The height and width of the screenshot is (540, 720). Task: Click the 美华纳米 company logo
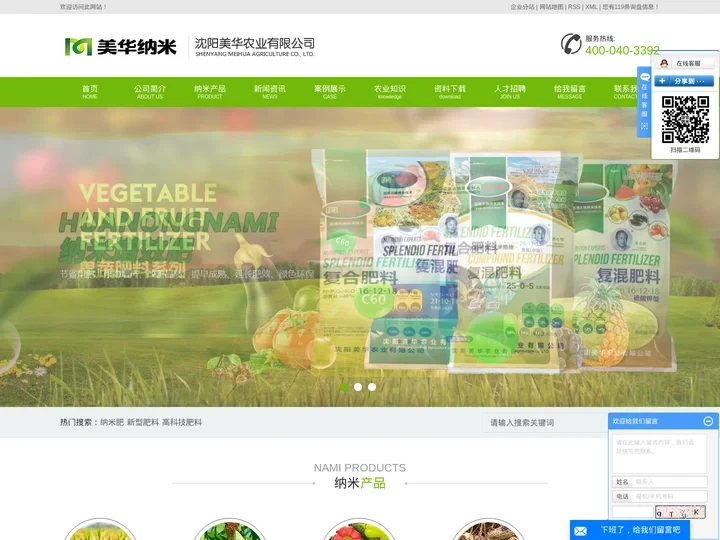pos(121,46)
